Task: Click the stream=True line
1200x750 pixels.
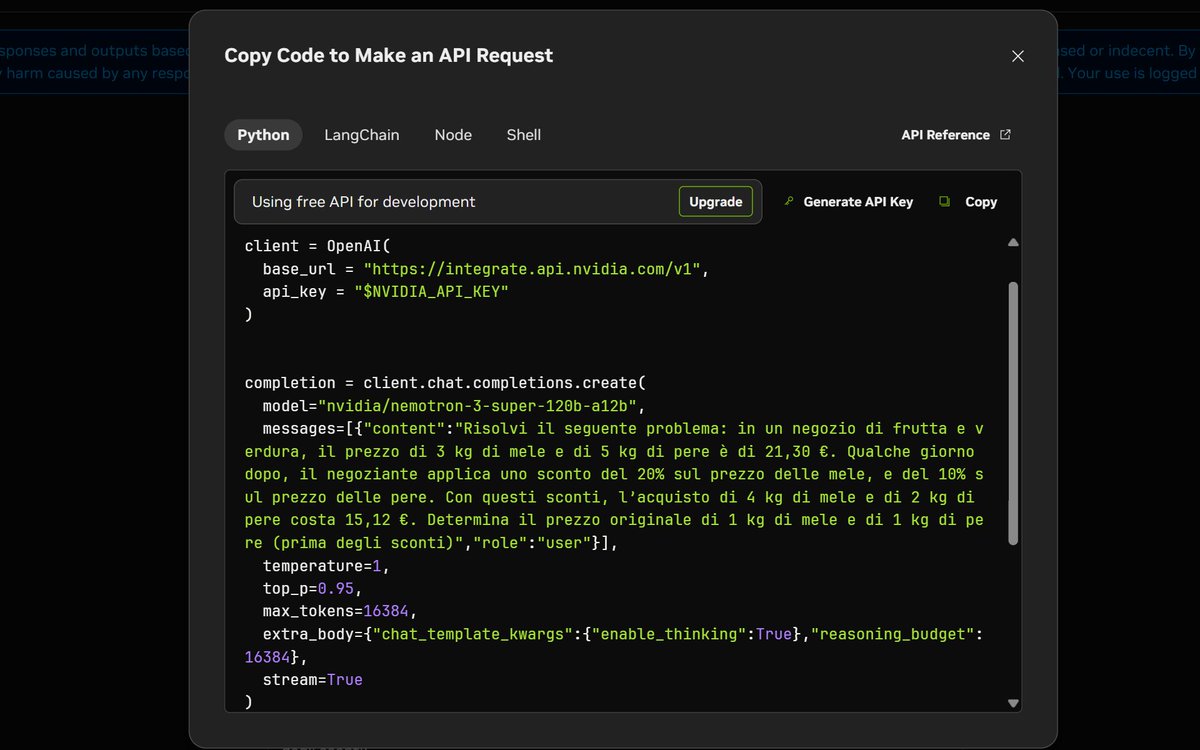Action: tap(313, 680)
